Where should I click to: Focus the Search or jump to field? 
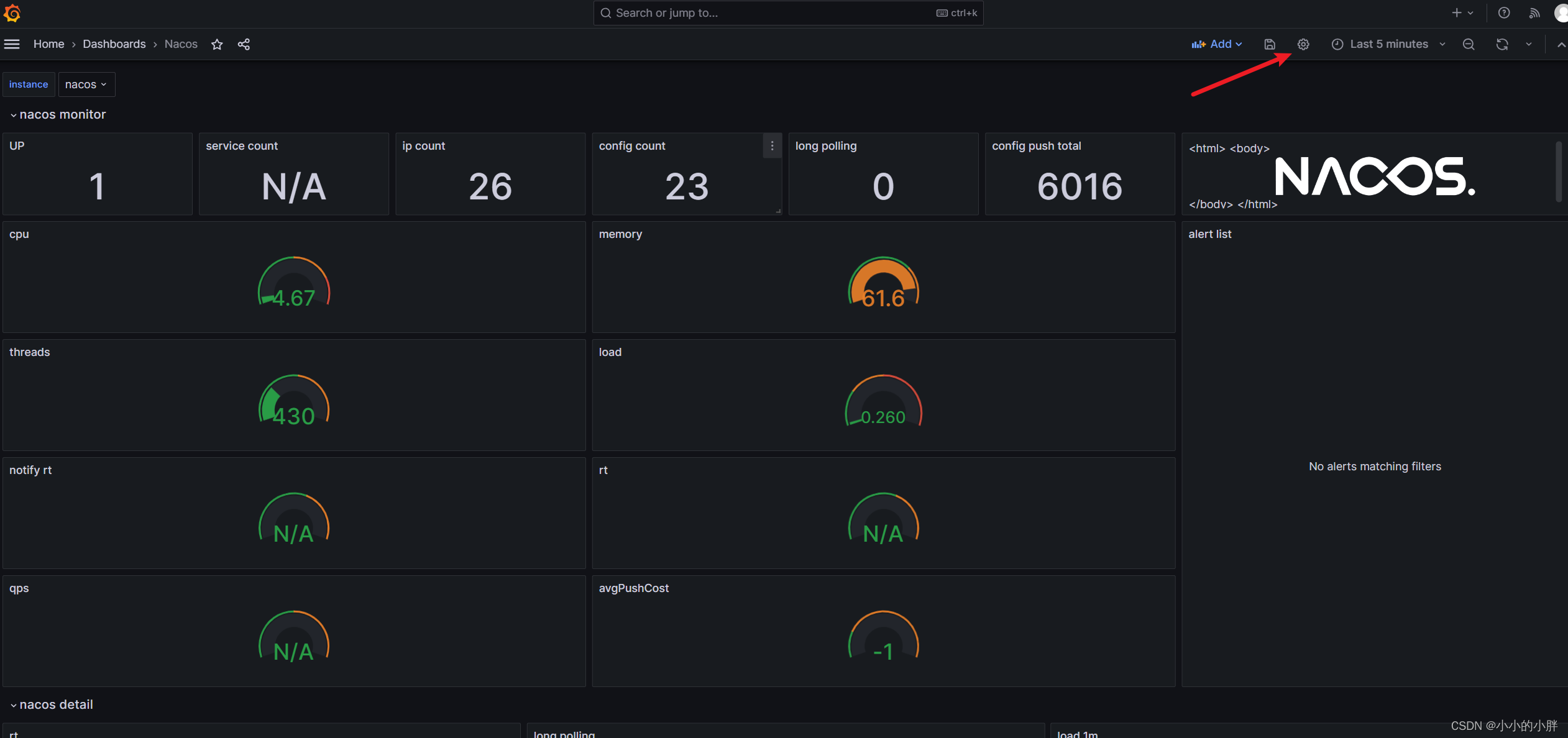788,13
